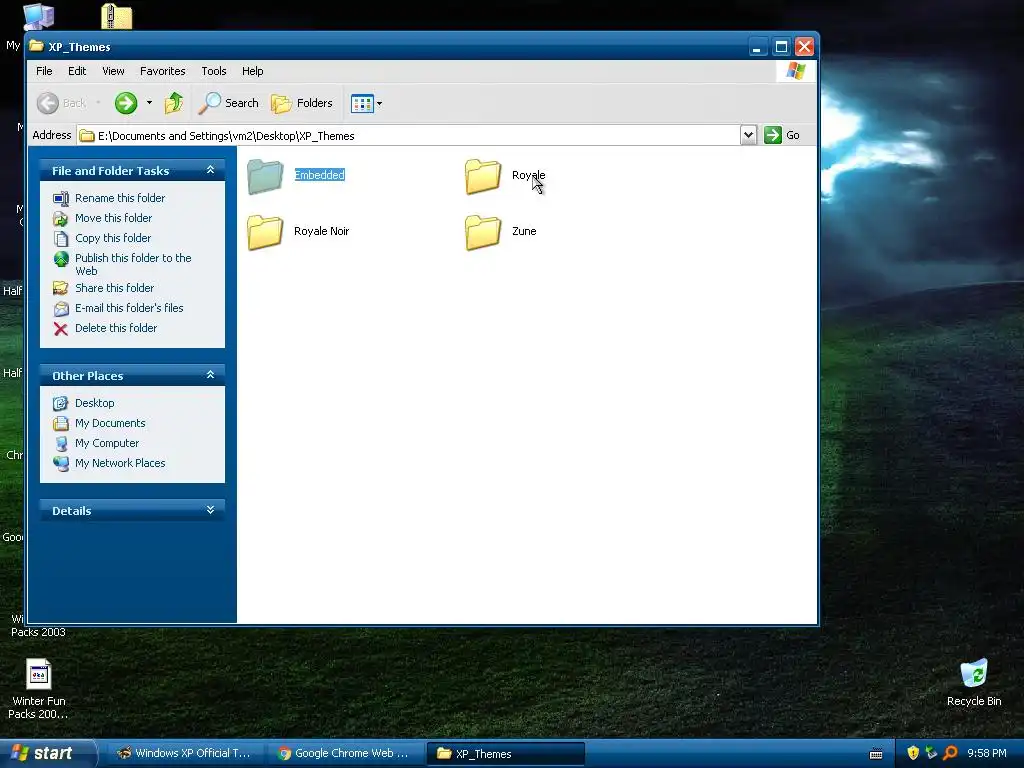Open the Search pane

229,103
